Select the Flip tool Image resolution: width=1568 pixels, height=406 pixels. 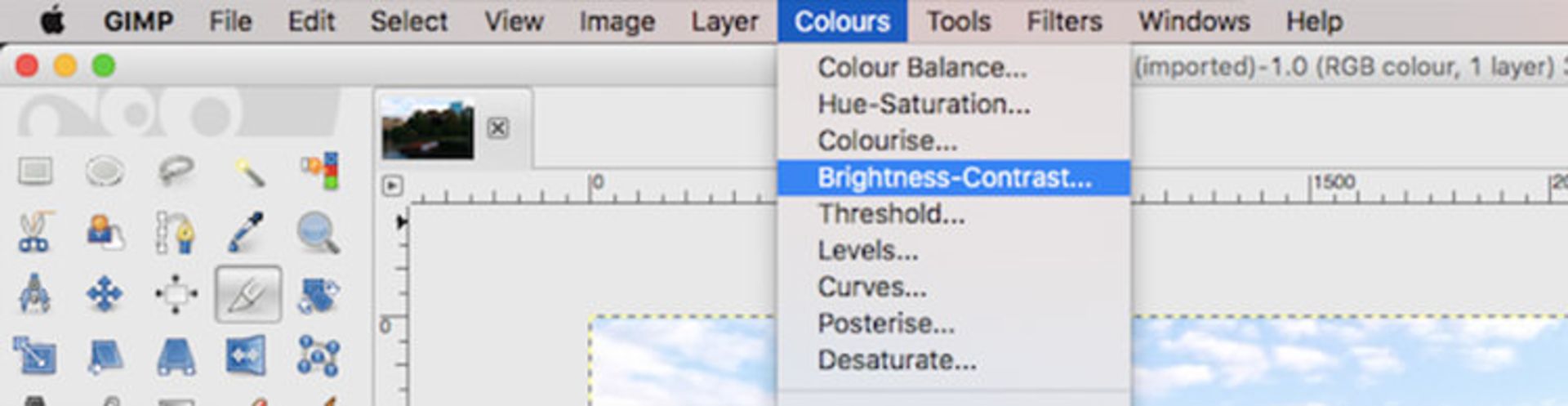[x=246, y=356]
